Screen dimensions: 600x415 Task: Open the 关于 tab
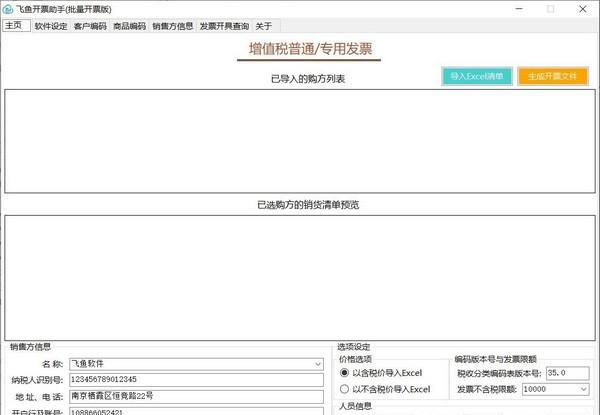[x=264, y=26]
